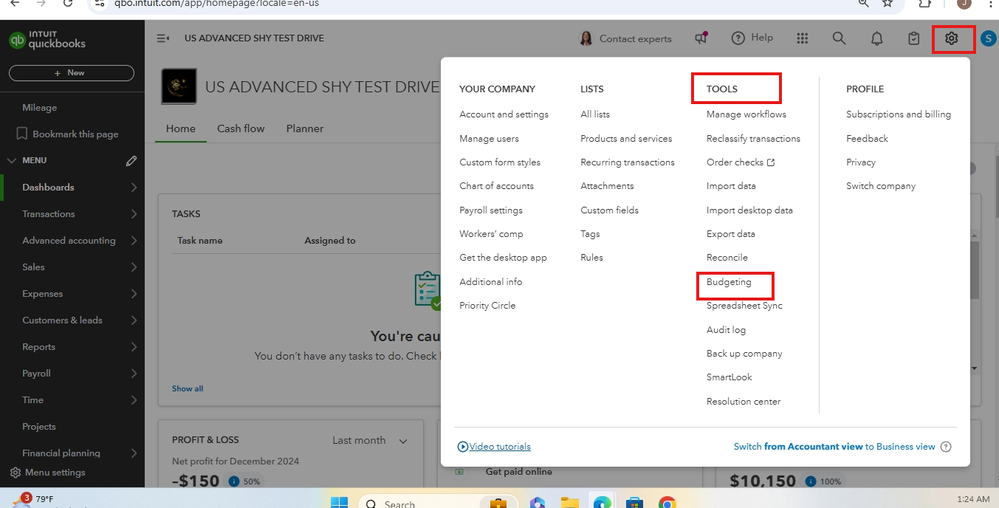
Task: Open Products and services list
Action: point(626,138)
